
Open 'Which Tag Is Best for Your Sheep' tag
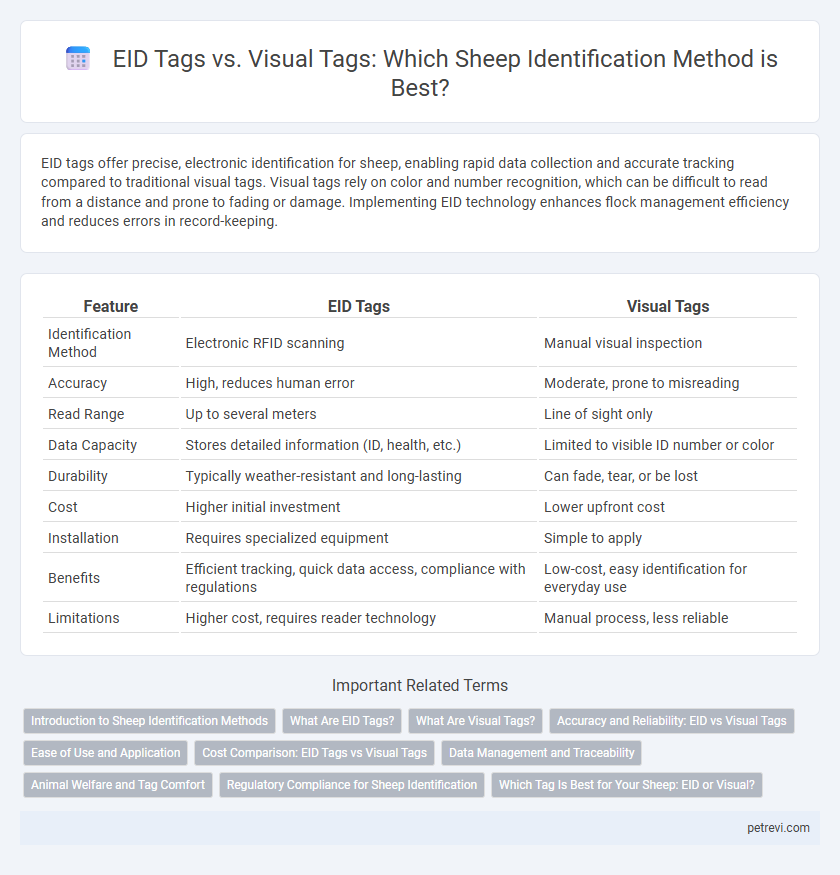point(627,785)
